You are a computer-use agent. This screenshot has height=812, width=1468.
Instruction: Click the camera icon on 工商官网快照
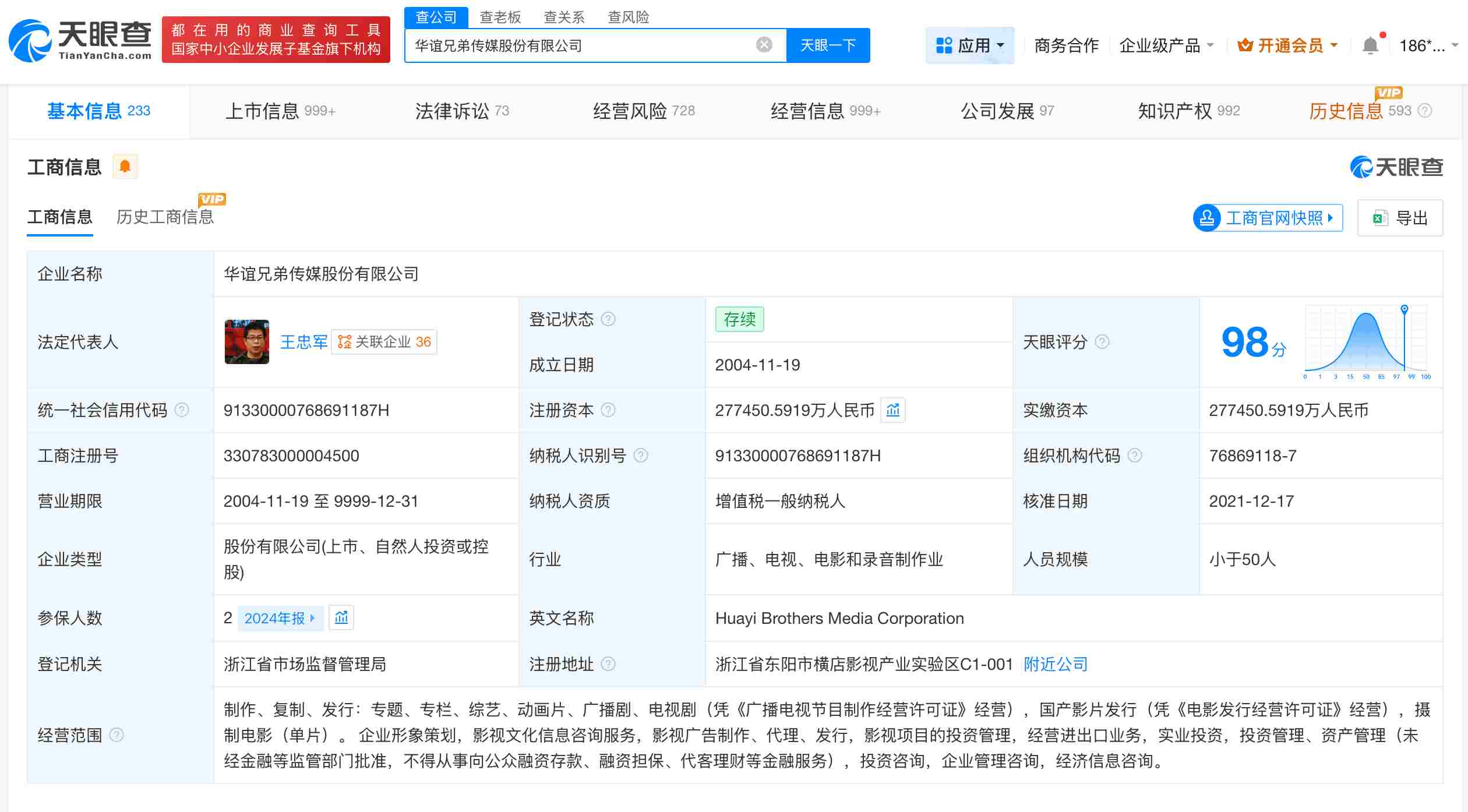(1208, 218)
